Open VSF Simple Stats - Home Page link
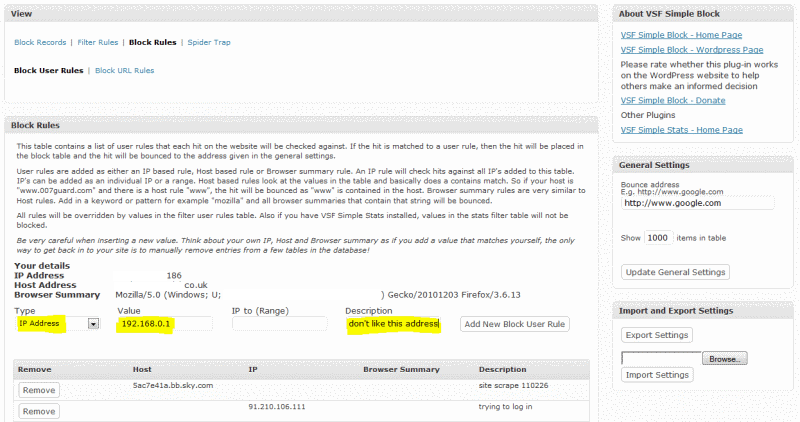The image size is (800, 422). 682,130
